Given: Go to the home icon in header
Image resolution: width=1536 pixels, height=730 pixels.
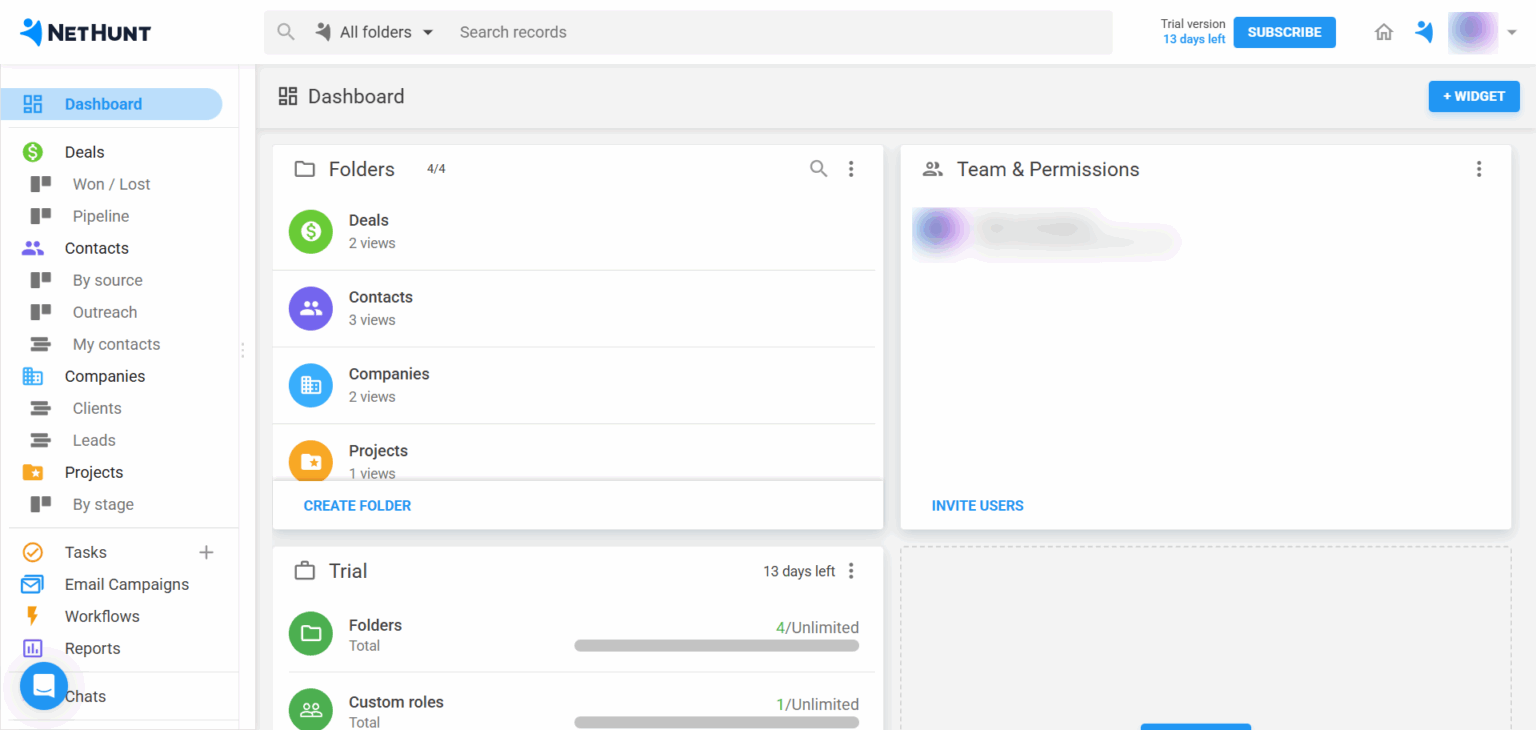Looking at the screenshot, I should tap(1384, 32).
